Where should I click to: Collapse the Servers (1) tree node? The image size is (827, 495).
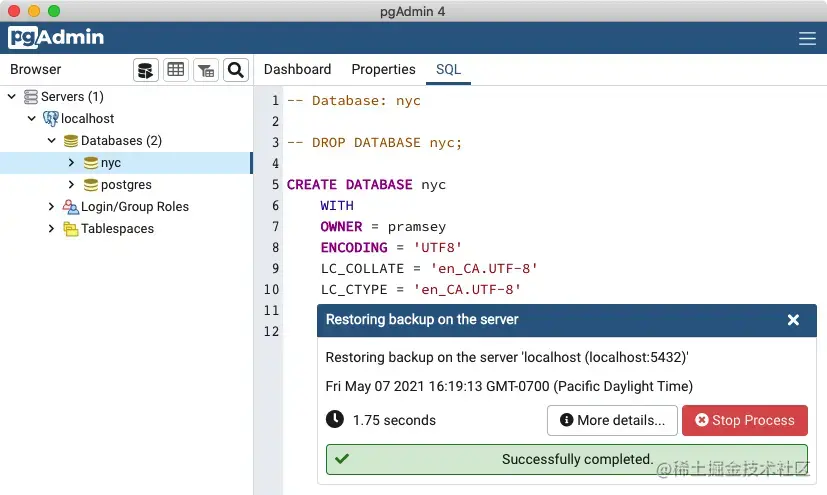(x=12, y=96)
